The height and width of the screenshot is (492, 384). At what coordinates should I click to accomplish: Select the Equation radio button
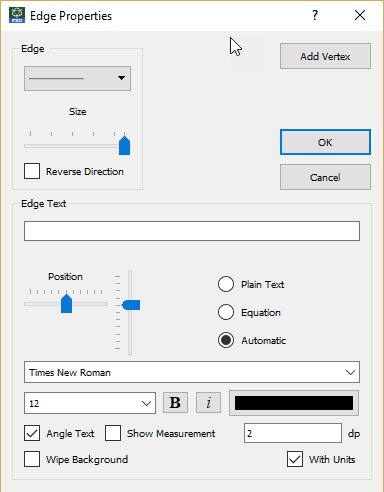click(x=226, y=312)
